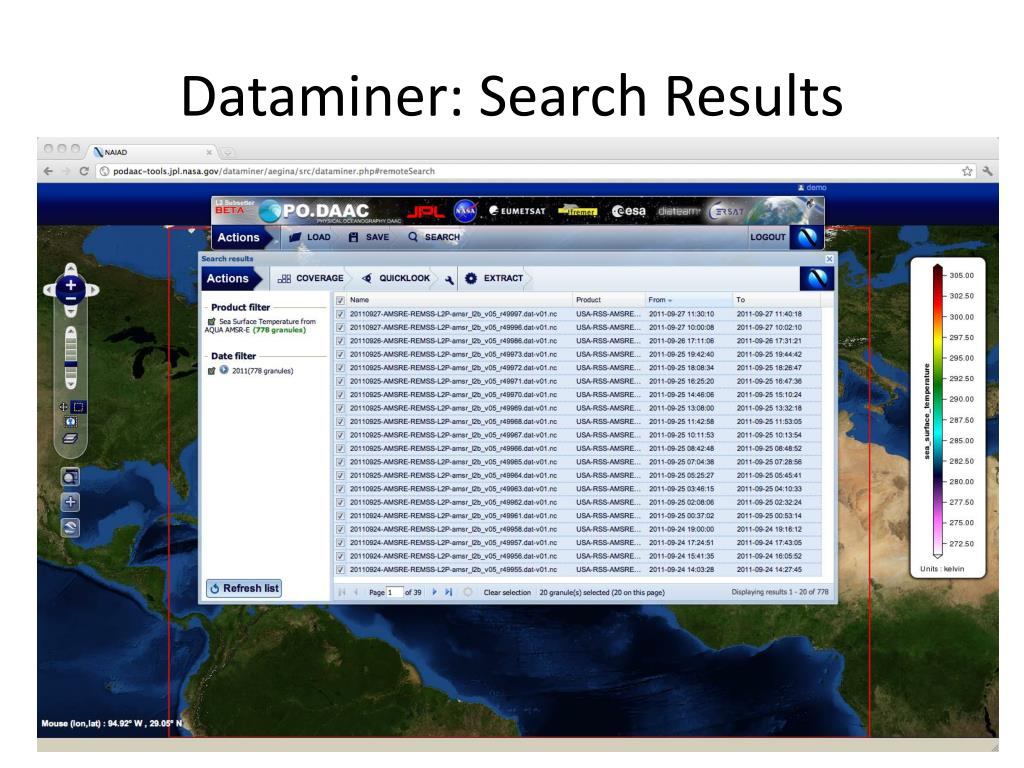
Task: Uncheck granule r49997 row checkbox
Action: point(340,314)
